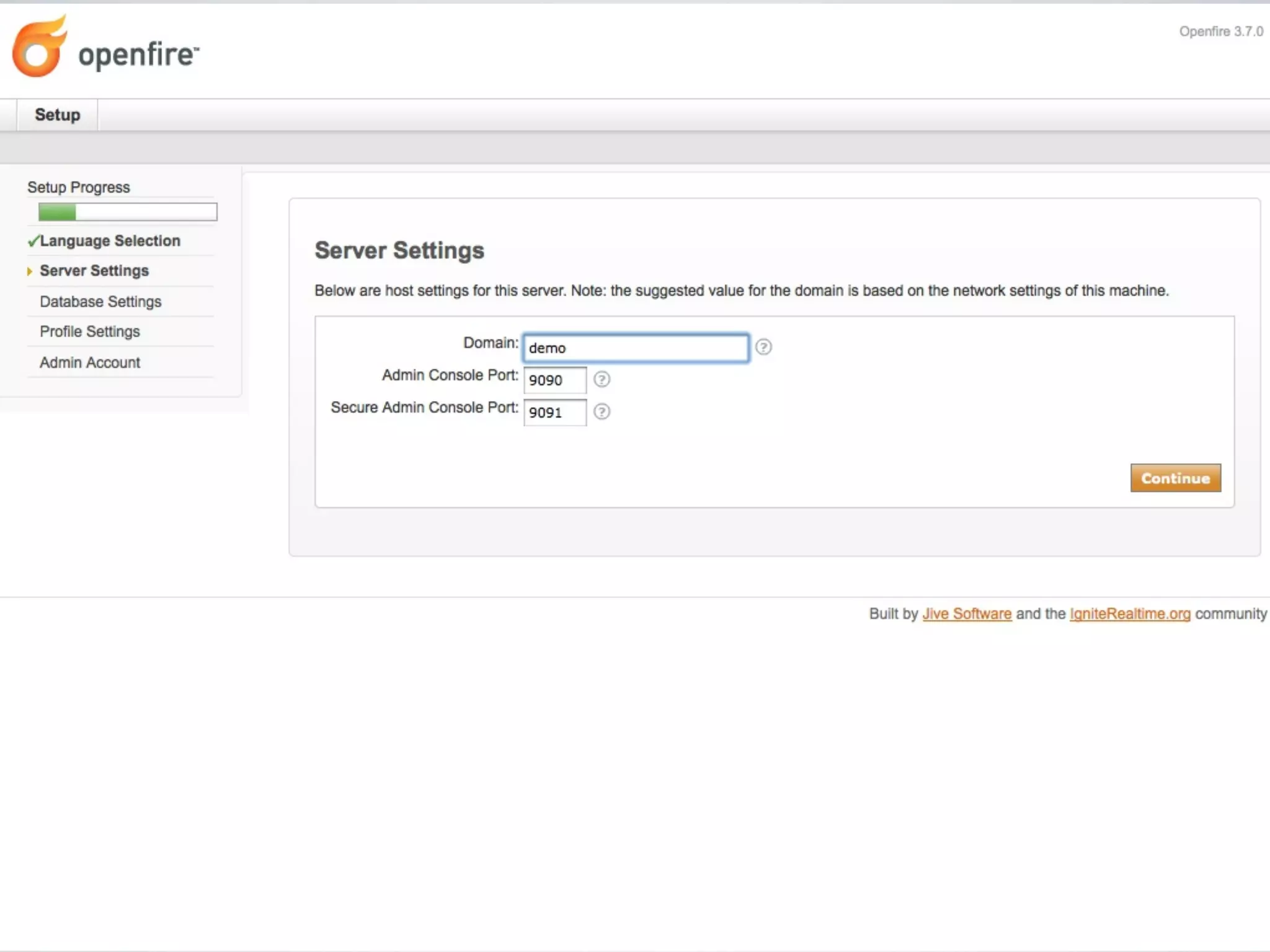Select Language Selection step in sidebar
This screenshot has height=952, width=1270.
click(x=110, y=241)
